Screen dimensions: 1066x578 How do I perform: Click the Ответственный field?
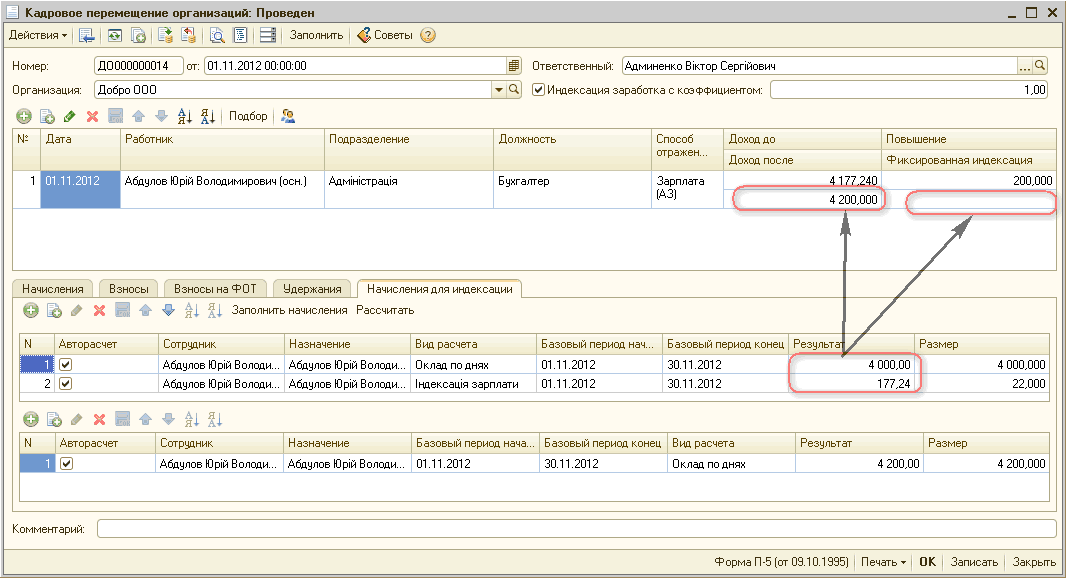coord(820,66)
